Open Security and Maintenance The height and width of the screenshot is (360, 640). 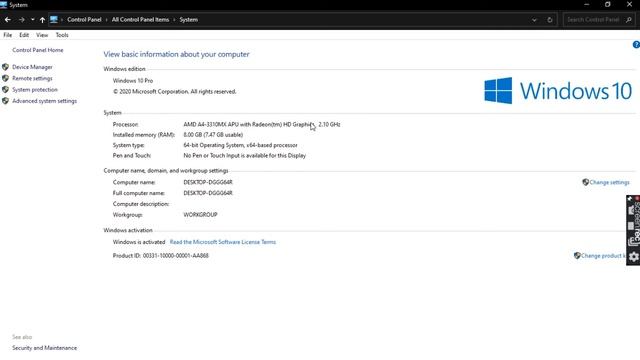click(44, 348)
